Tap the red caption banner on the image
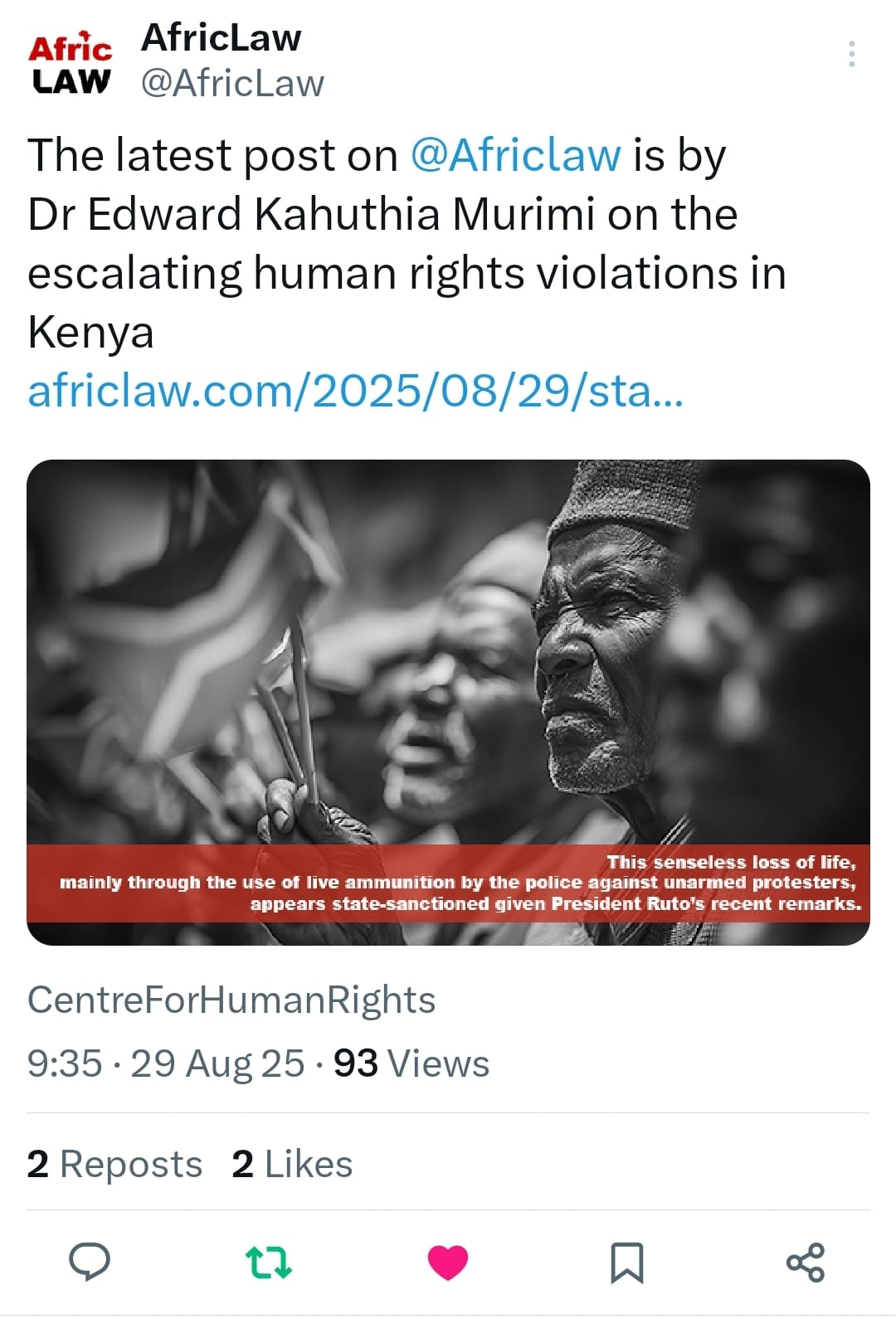896x1319 pixels. click(448, 883)
